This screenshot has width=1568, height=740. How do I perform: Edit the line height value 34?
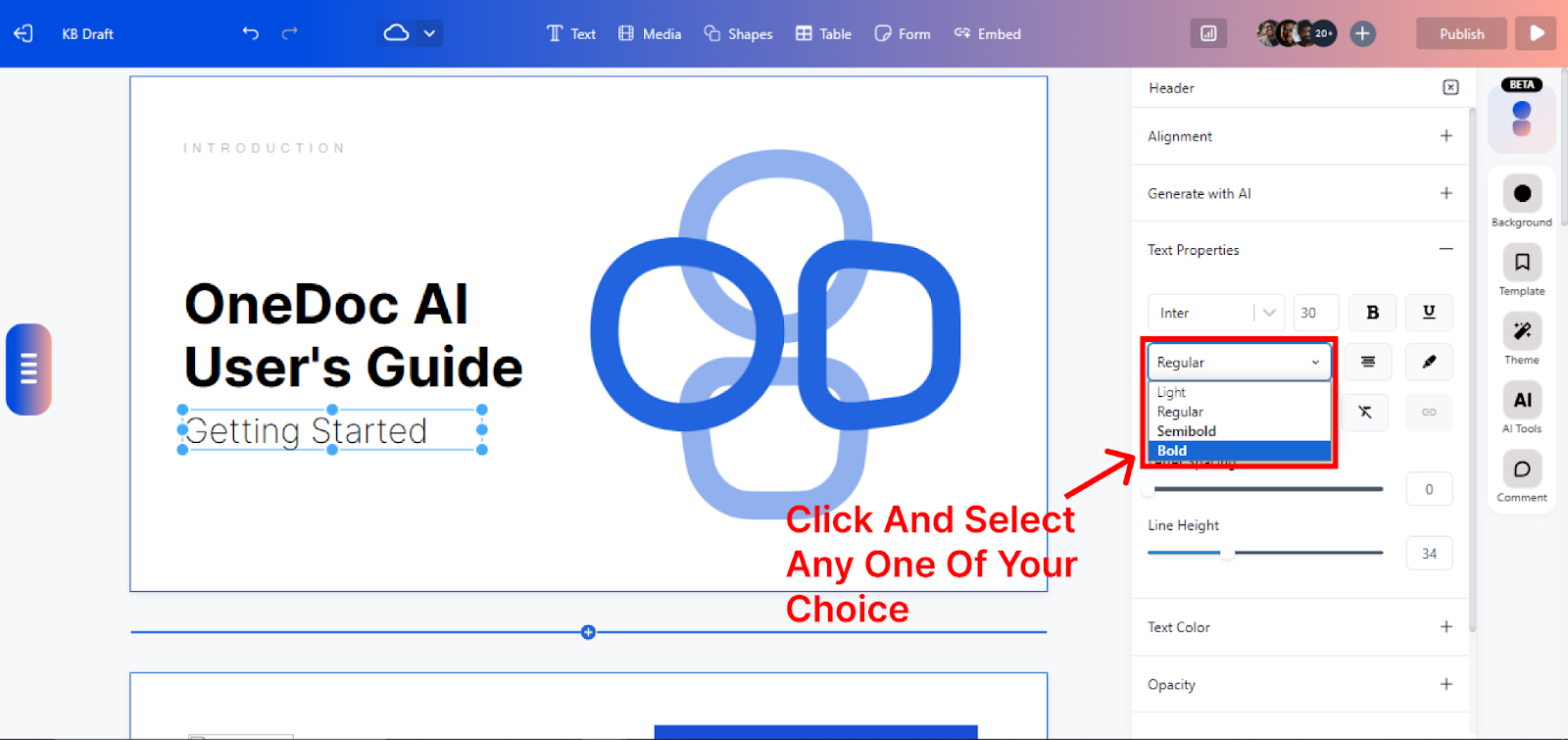click(x=1429, y=554)
